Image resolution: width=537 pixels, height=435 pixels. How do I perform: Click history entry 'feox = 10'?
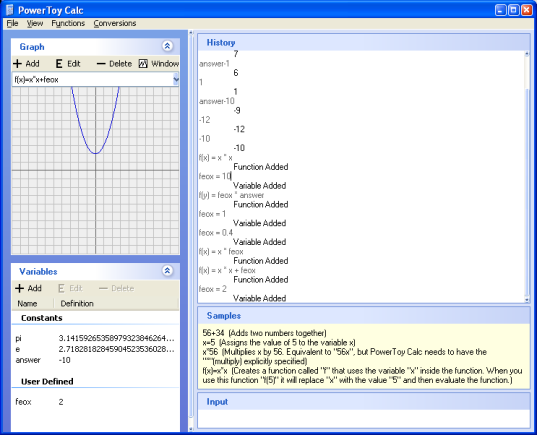215,176
